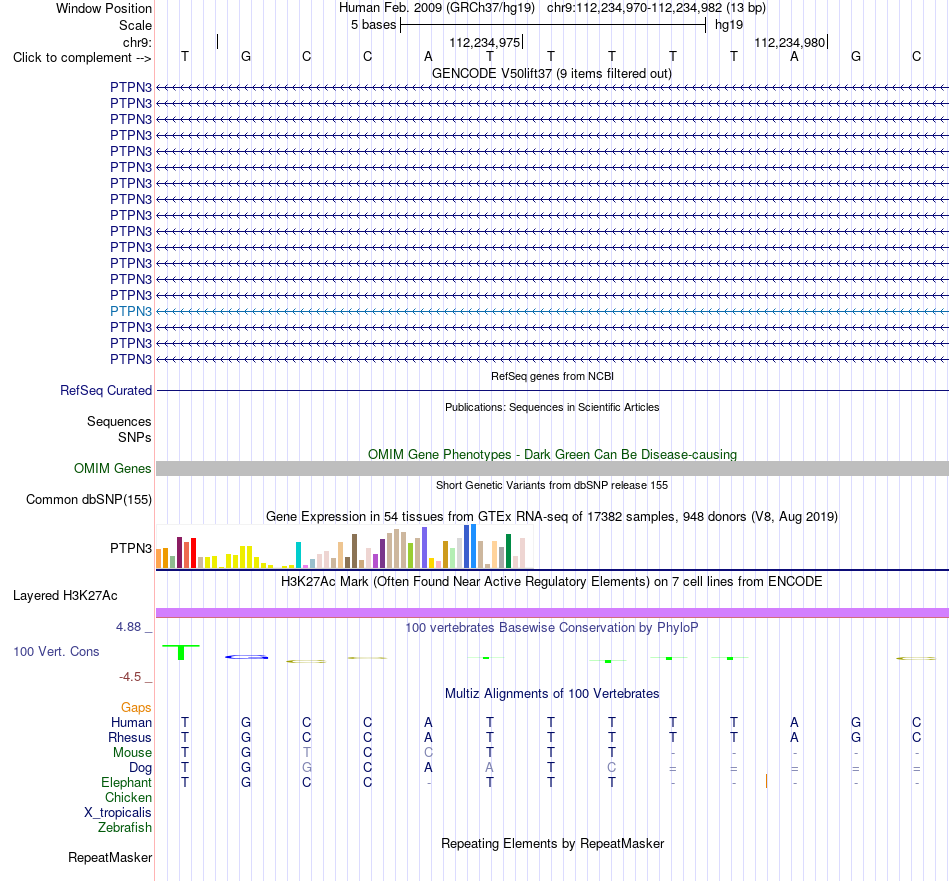This screenshot has width=950, height=881.
Task: Click the dark green bar in GTEx chart
Action: point(508,551)
